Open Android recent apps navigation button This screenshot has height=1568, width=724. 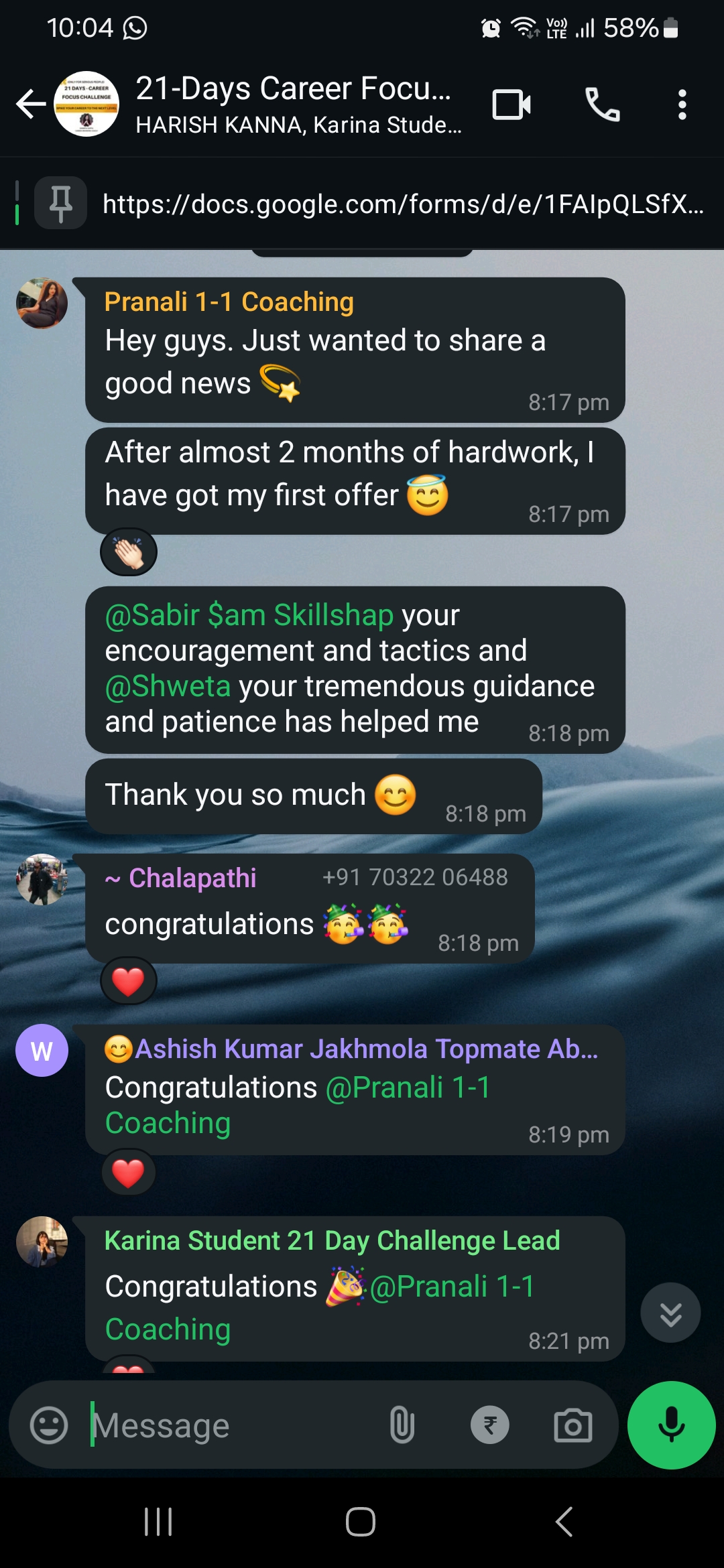tap(158, 1521)
